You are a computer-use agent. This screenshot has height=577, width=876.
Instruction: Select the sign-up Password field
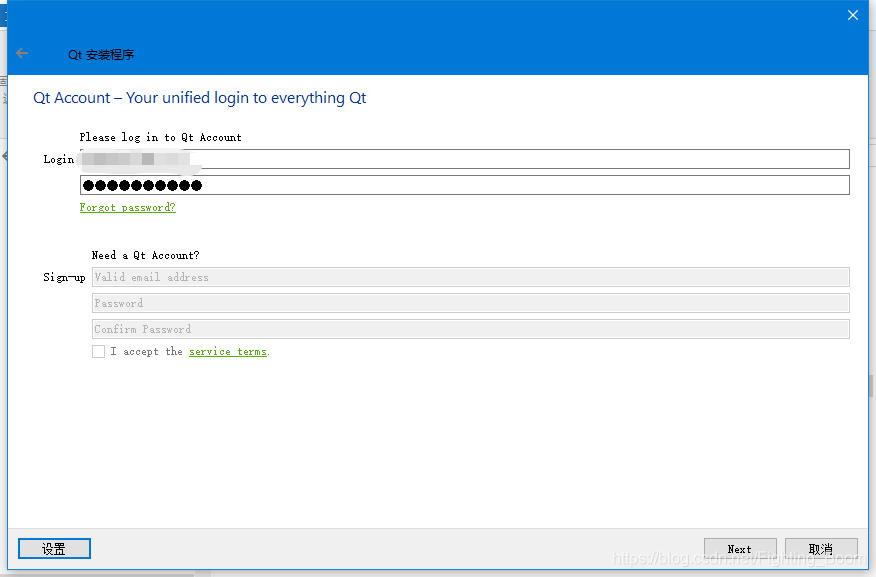[x=471, y=303]
